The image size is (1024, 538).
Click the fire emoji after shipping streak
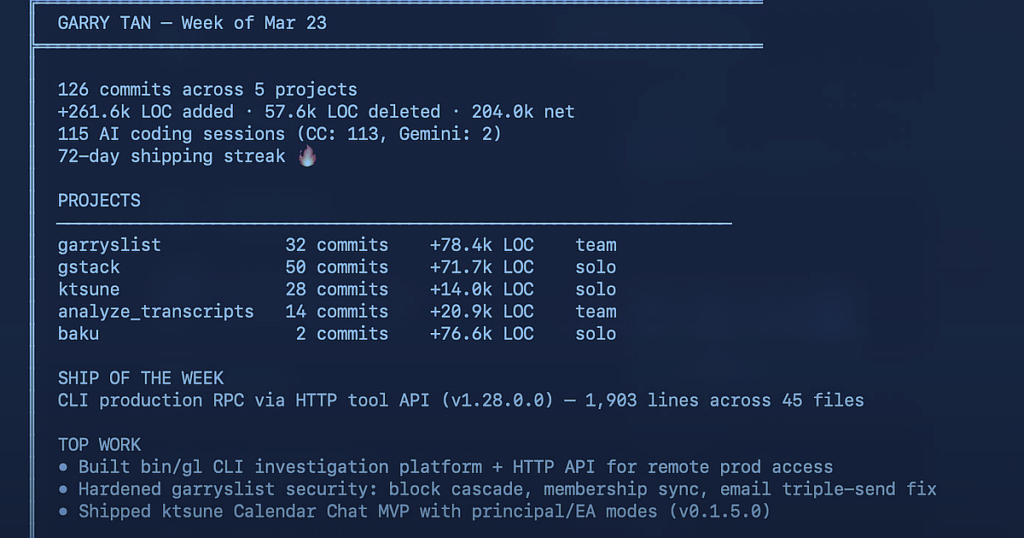(x=308, y=156)
